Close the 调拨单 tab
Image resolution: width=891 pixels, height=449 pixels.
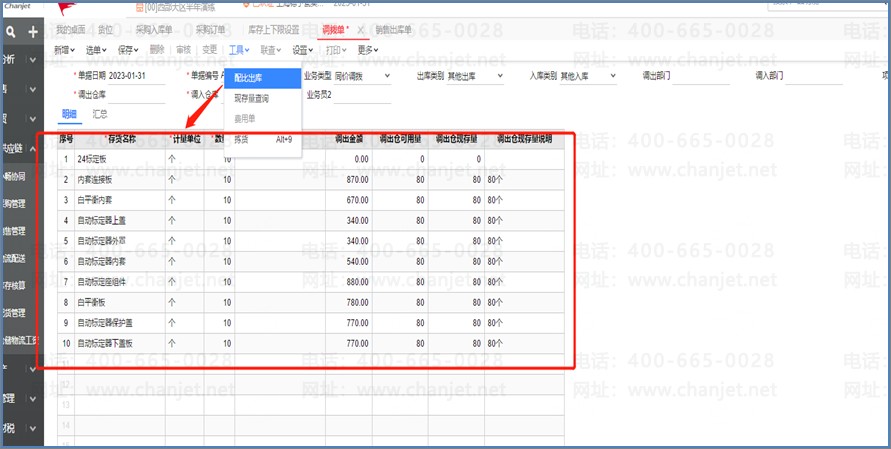point(361,30)
